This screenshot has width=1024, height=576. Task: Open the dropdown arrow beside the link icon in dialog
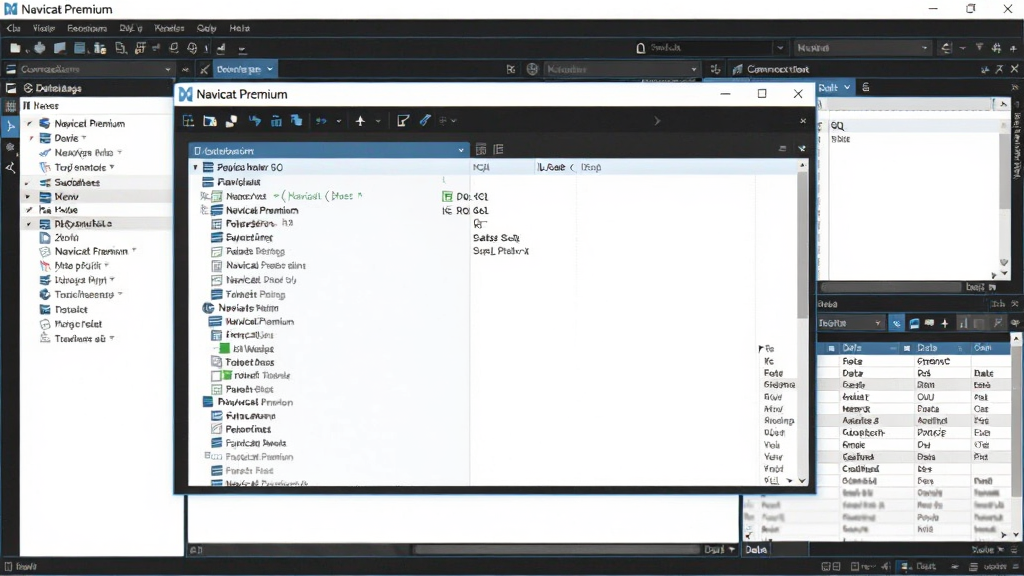point(338,121)
